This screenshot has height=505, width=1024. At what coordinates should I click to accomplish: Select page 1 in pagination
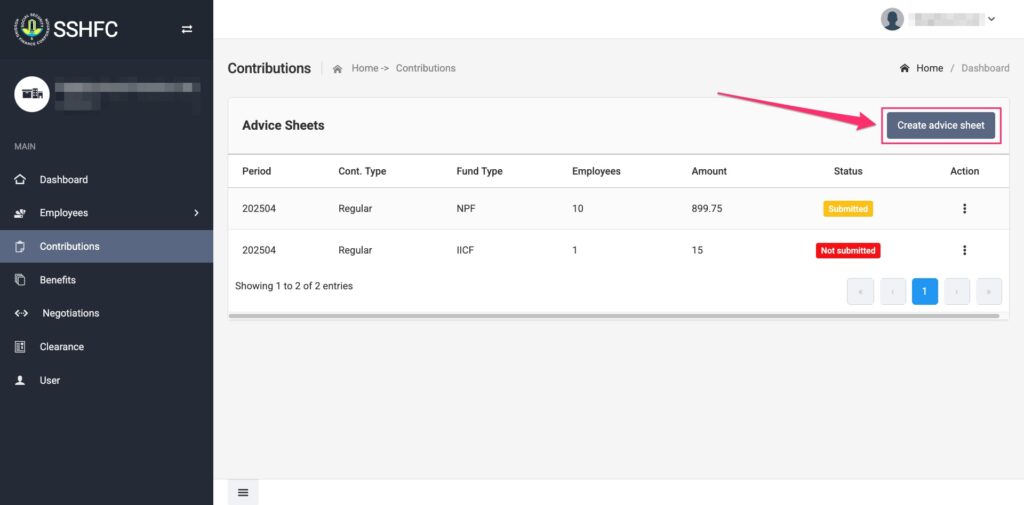[x=924, y=291]
